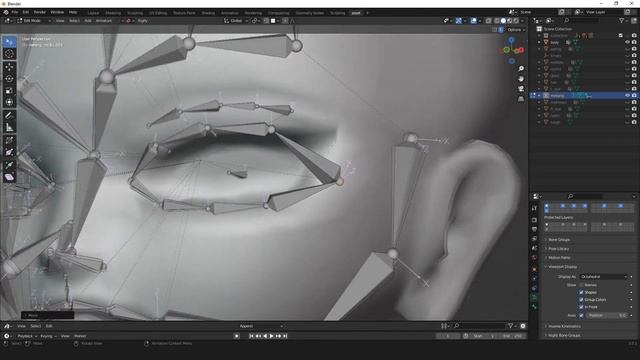Open the Edit Mode dropdown

(x=33, y=20)
